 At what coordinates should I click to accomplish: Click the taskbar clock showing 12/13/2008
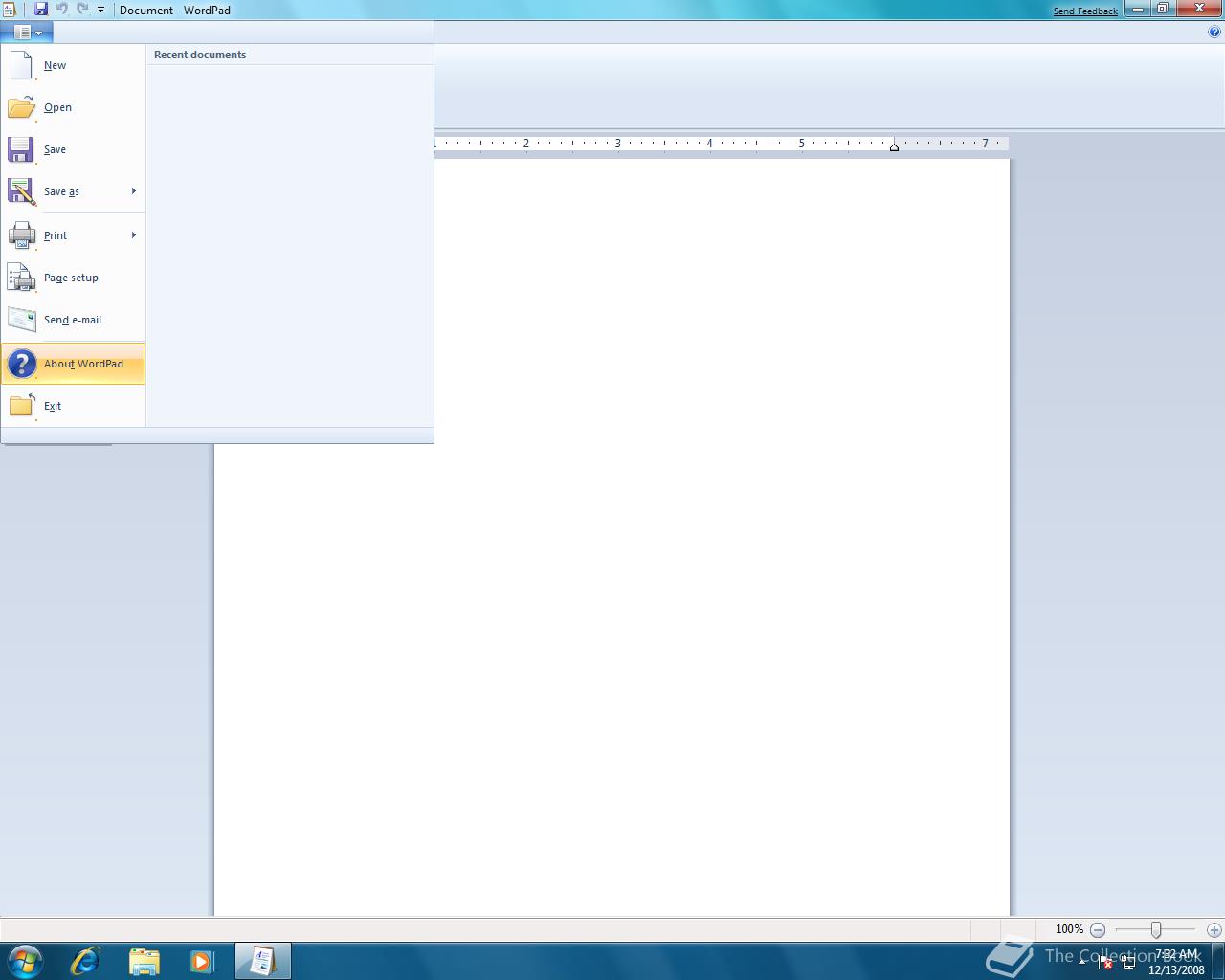pyautogui.click(x=1176, y=962)
